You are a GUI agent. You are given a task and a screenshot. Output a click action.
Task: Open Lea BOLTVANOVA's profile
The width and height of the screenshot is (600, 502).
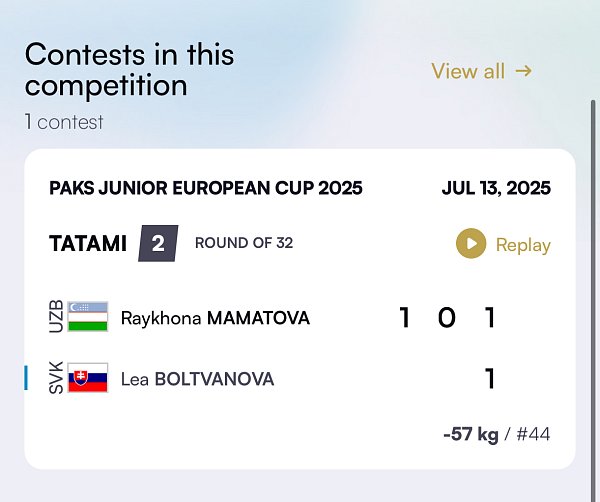197,379
